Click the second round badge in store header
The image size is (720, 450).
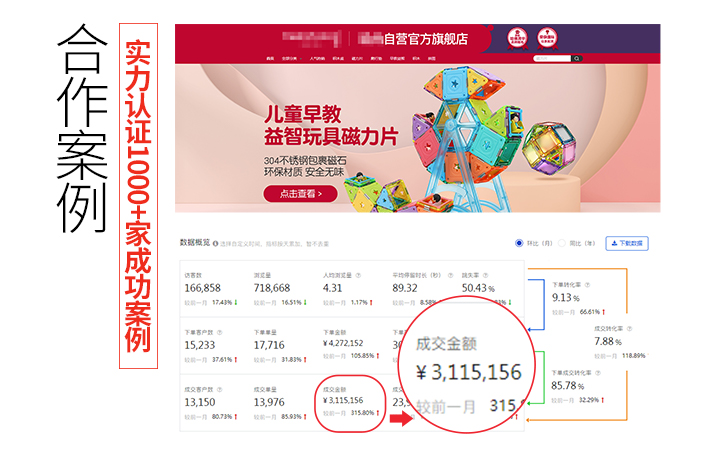(x=547, y=39)
